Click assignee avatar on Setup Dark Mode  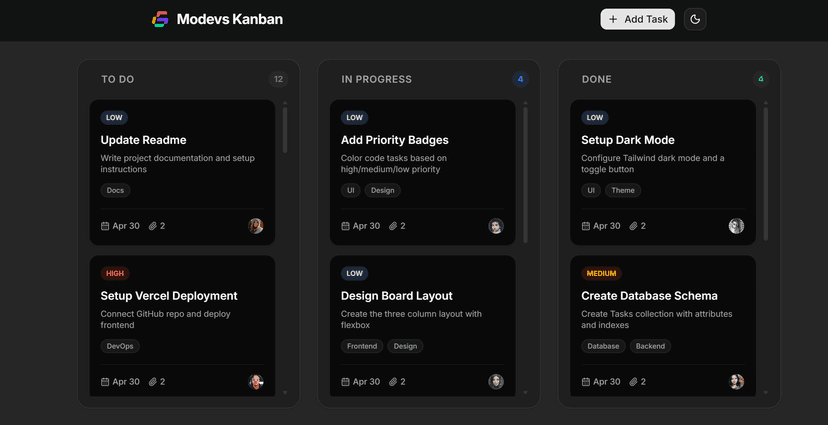tap(736, 226)
